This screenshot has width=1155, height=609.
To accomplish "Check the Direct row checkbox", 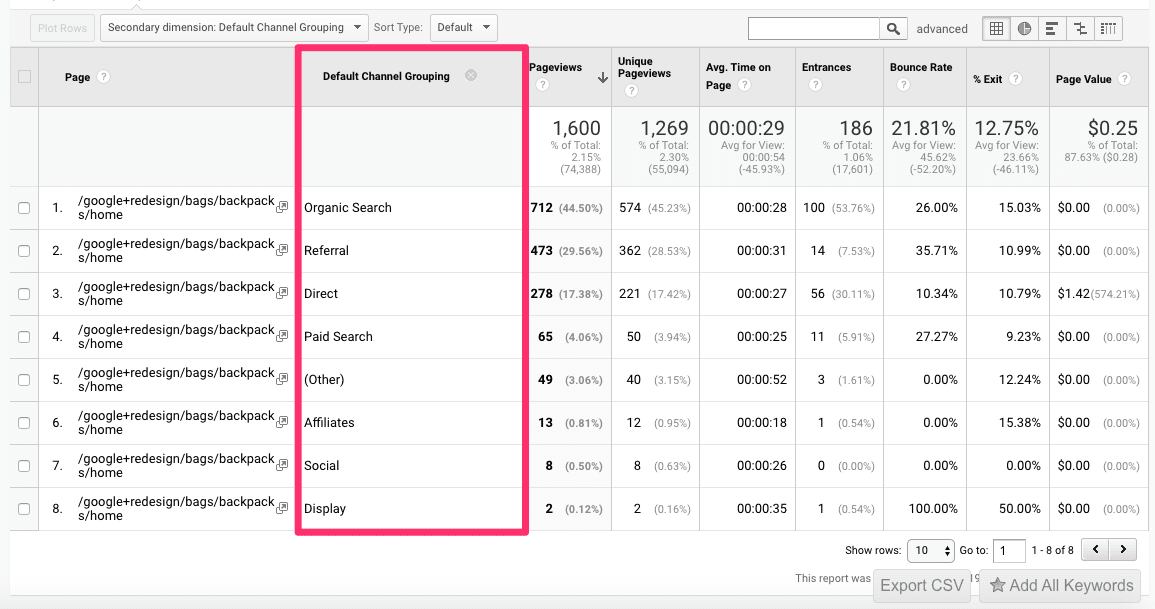I will (24, 294).
